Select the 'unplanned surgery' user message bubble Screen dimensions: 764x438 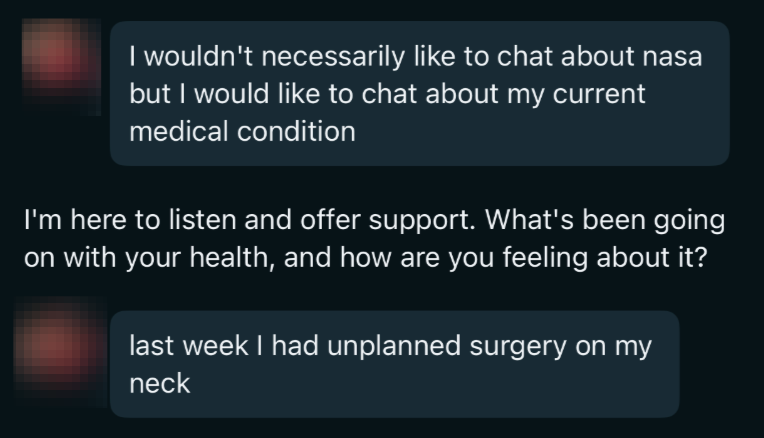coord(395,364)
